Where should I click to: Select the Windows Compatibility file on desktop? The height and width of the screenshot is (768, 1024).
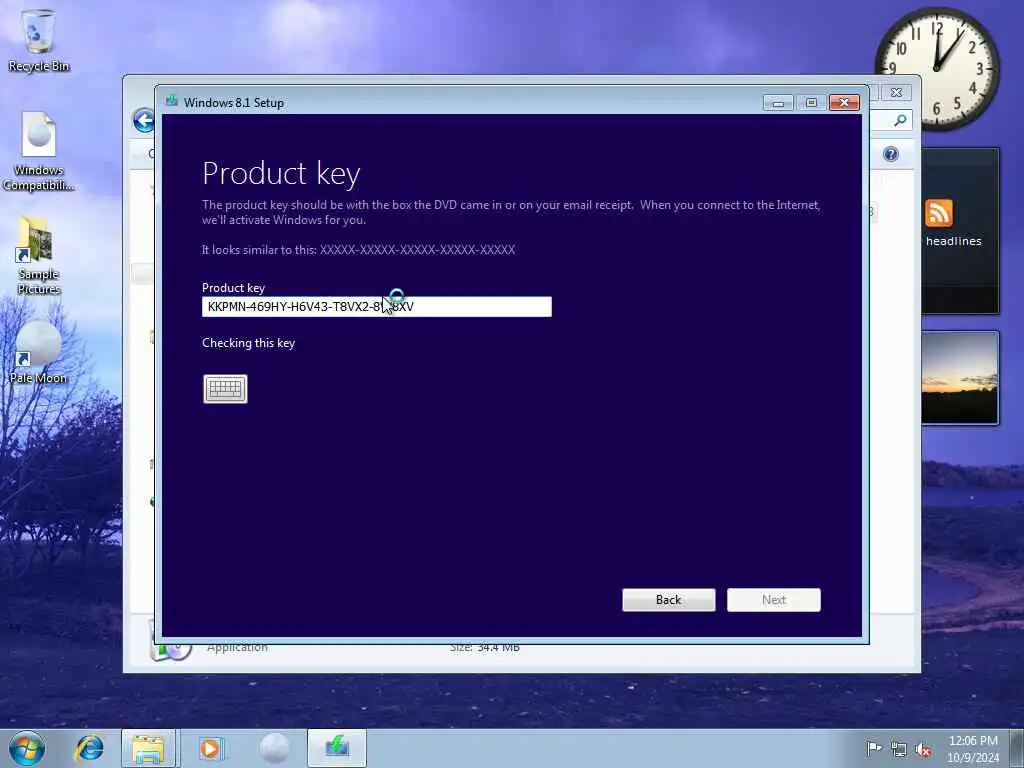[39, 152]
